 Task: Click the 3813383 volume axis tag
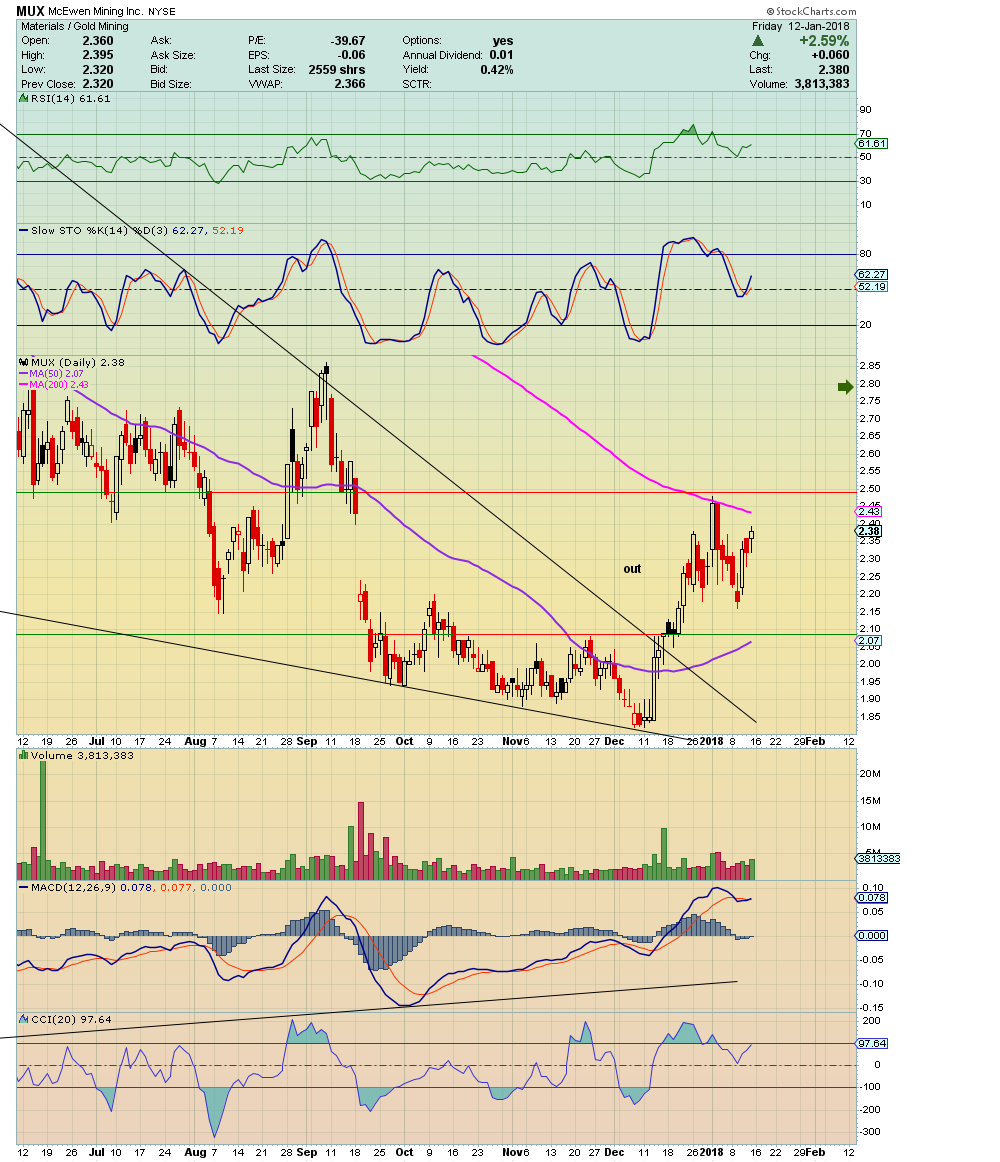coord(878,858)
